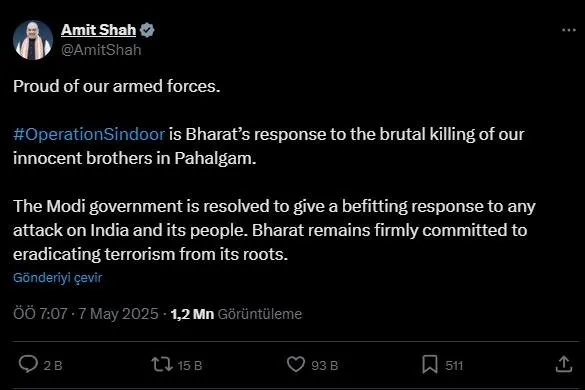The height and width of the screenshot is (390, 585).
Task: Bookmark this post with the bookmark icon
Action: pos(430,364)
